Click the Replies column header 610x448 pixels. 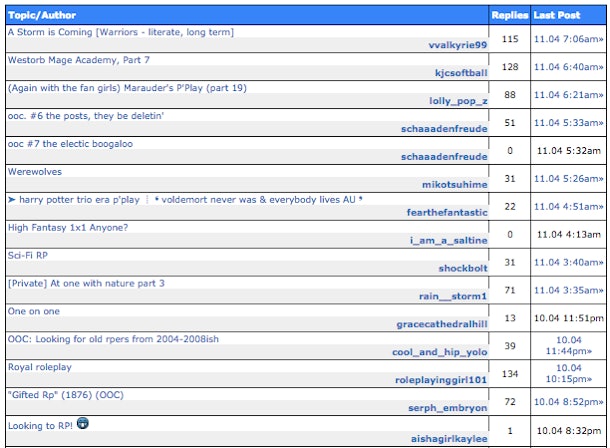510,15
